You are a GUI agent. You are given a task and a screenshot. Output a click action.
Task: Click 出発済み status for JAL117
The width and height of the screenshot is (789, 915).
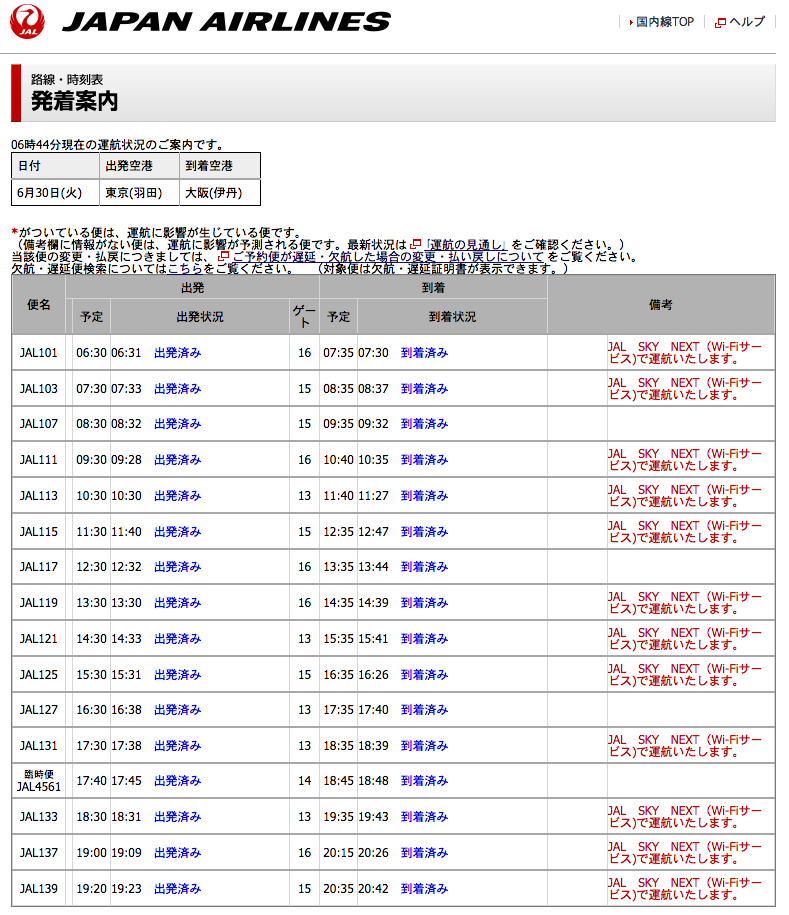[x=177, y=567]
